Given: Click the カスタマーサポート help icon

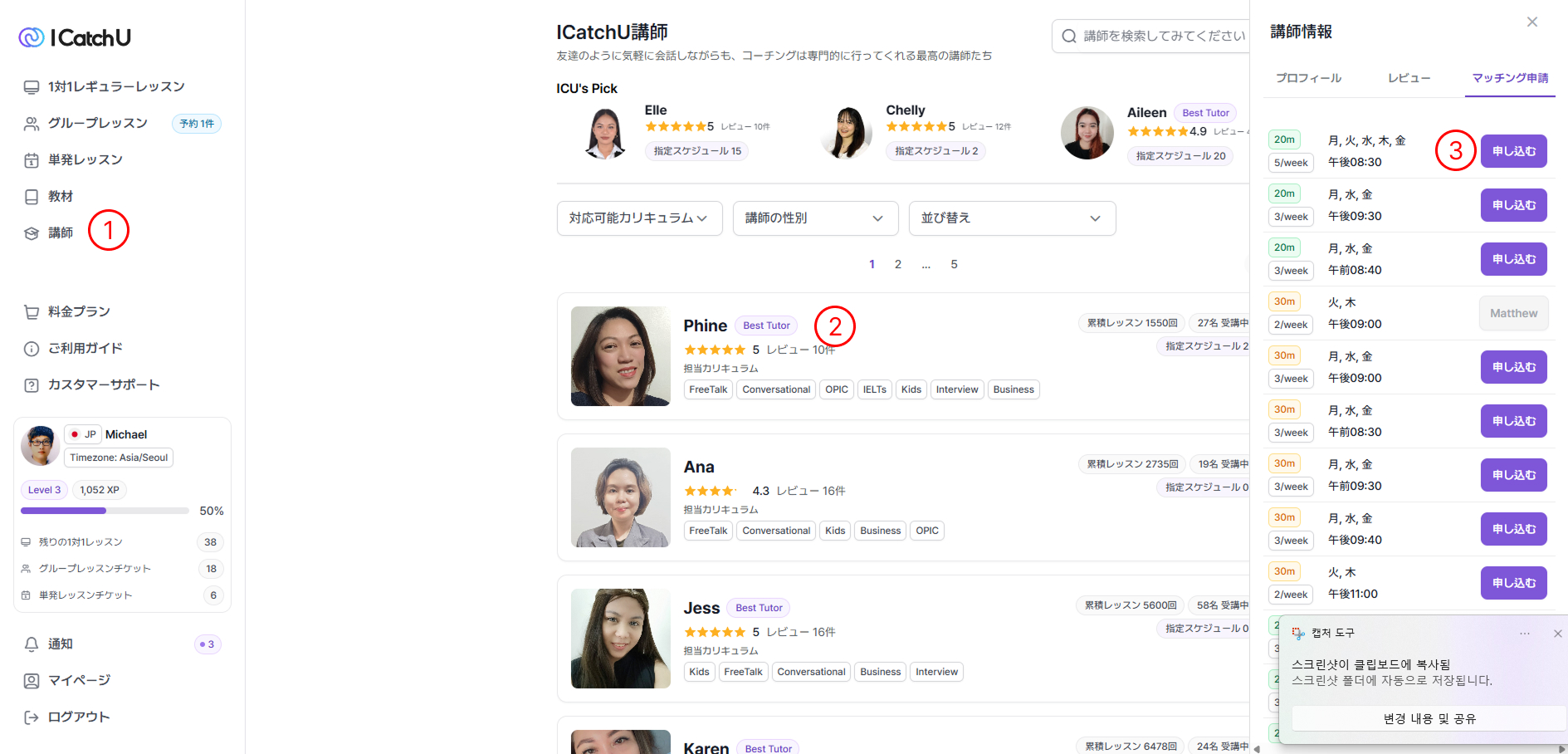Looking at the screenshot, I should (x=32, y=385).
